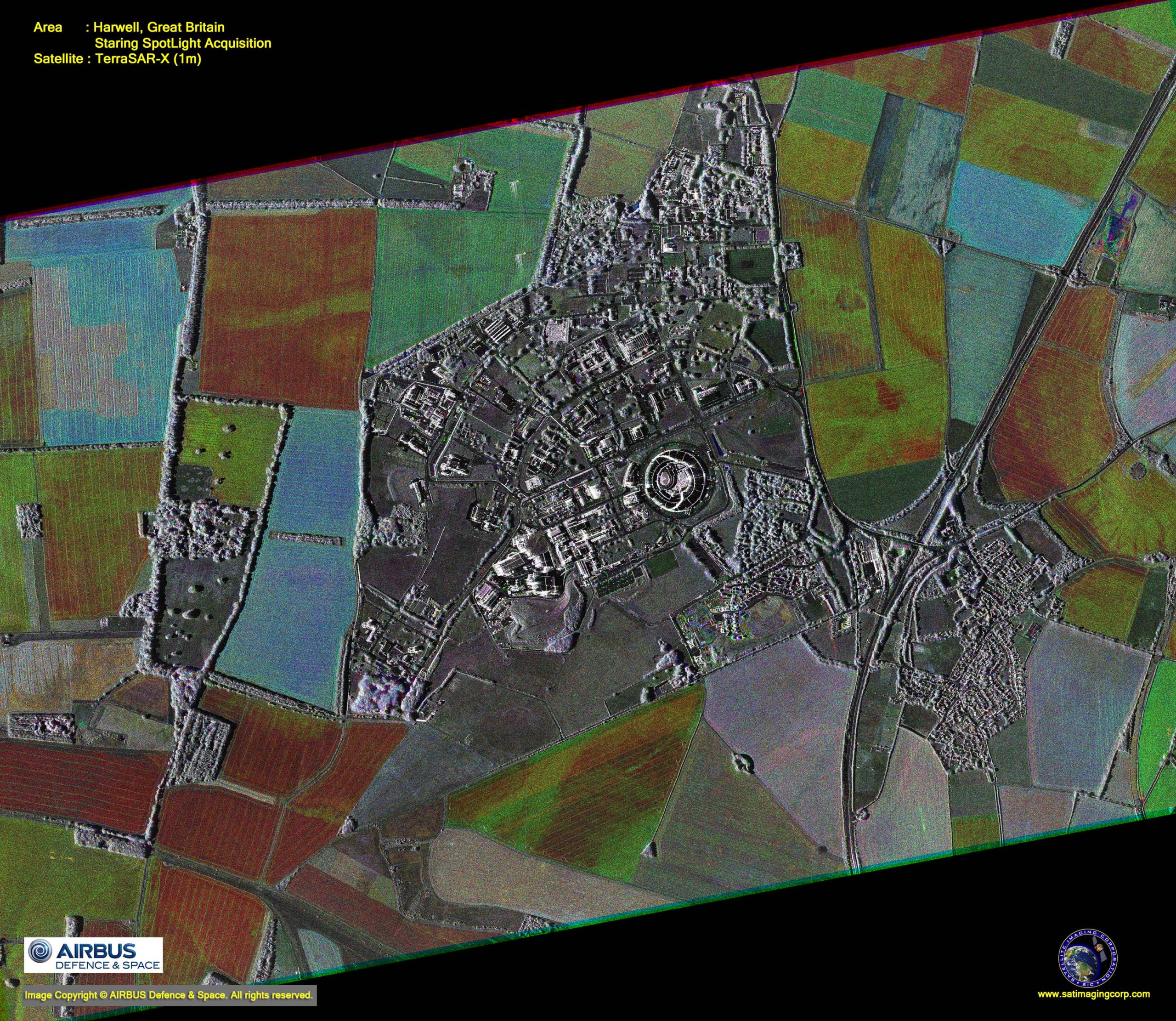1176x1021 pixels.
Task: Select the 'Harwell, Great Britain' area label
Action: point(159,27)
